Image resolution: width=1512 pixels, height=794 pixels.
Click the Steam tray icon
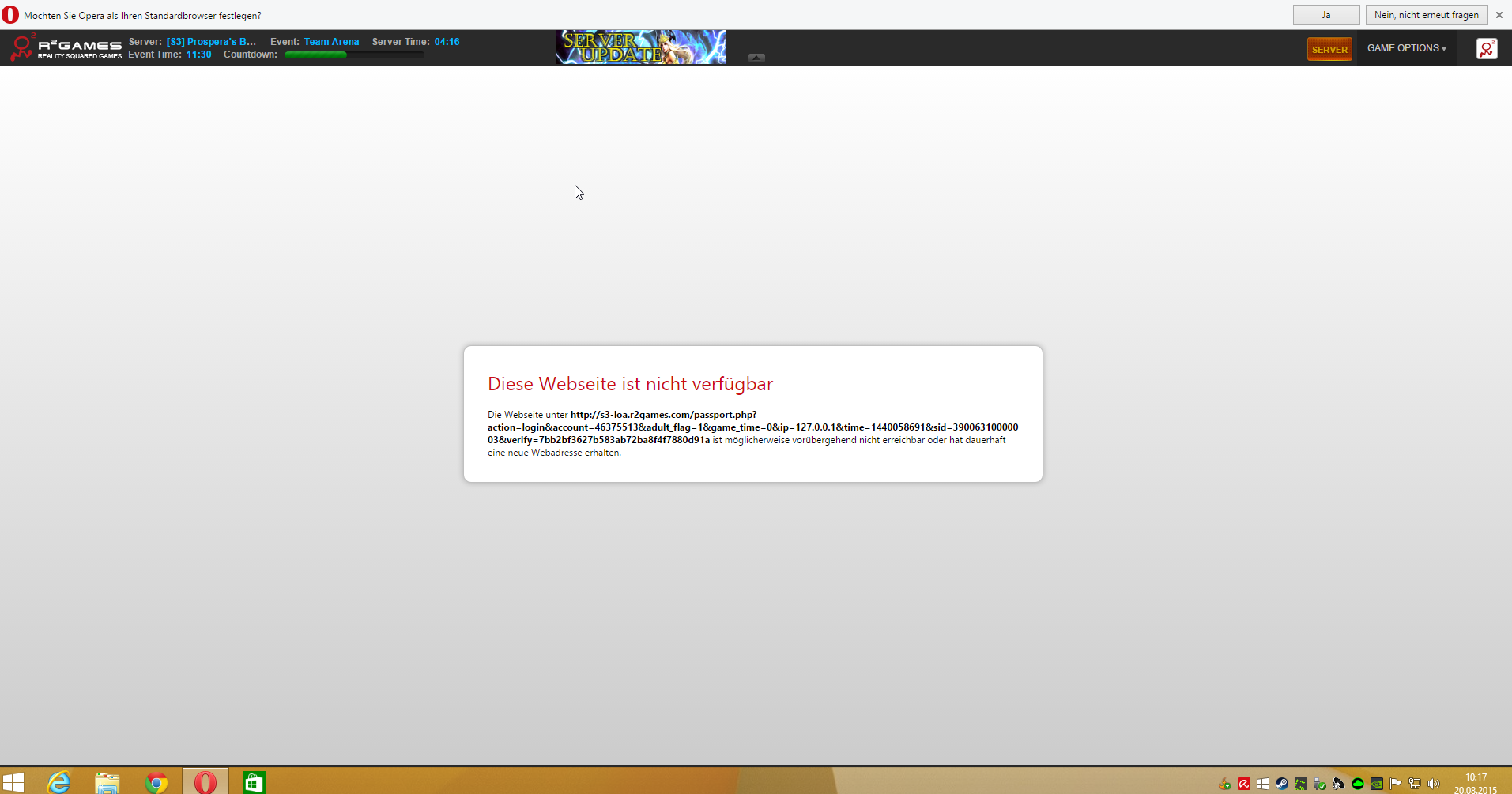tap(1281, 784)
